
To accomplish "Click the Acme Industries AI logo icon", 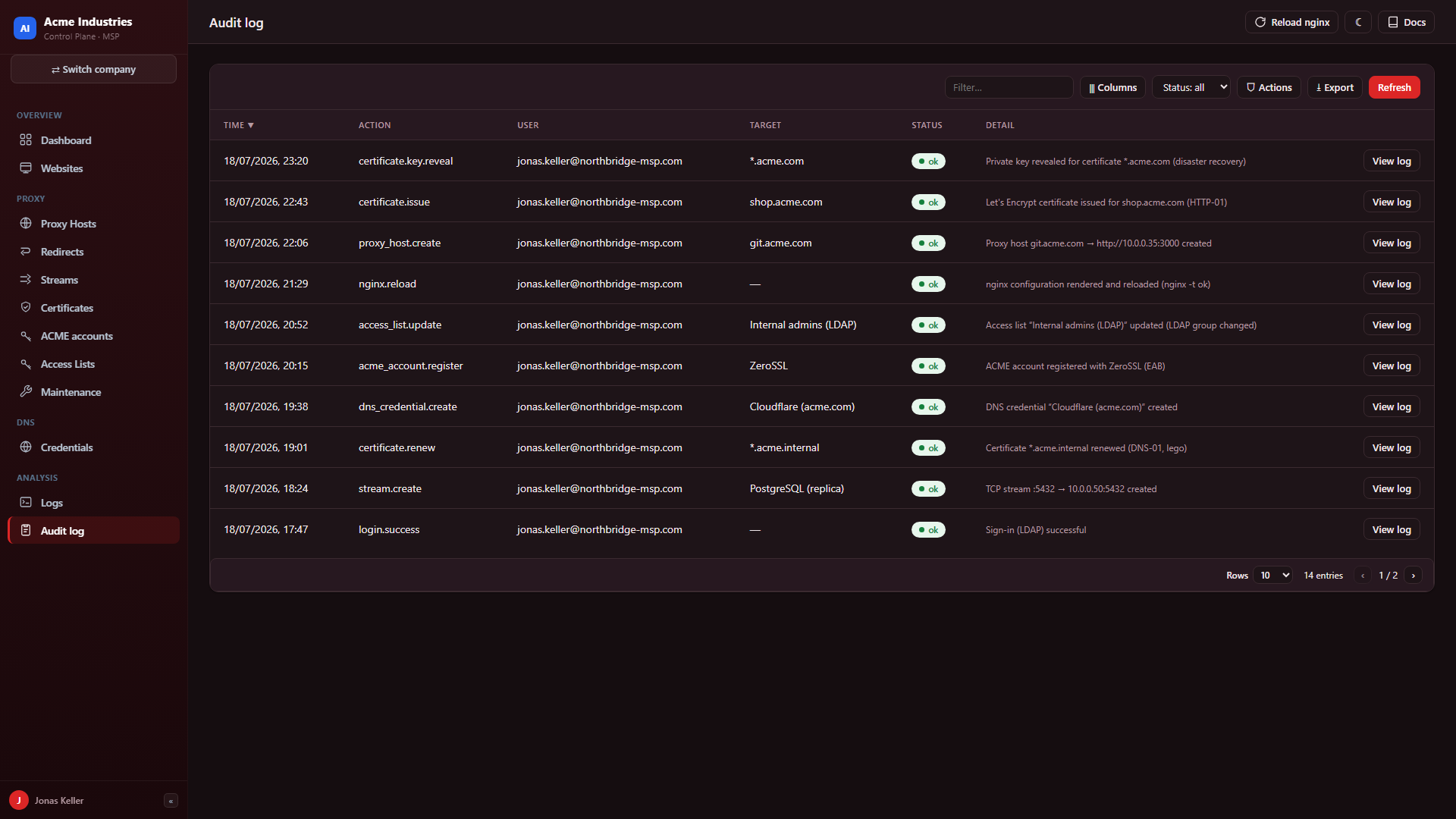I will pyautogui.click(x=25, y=28).
